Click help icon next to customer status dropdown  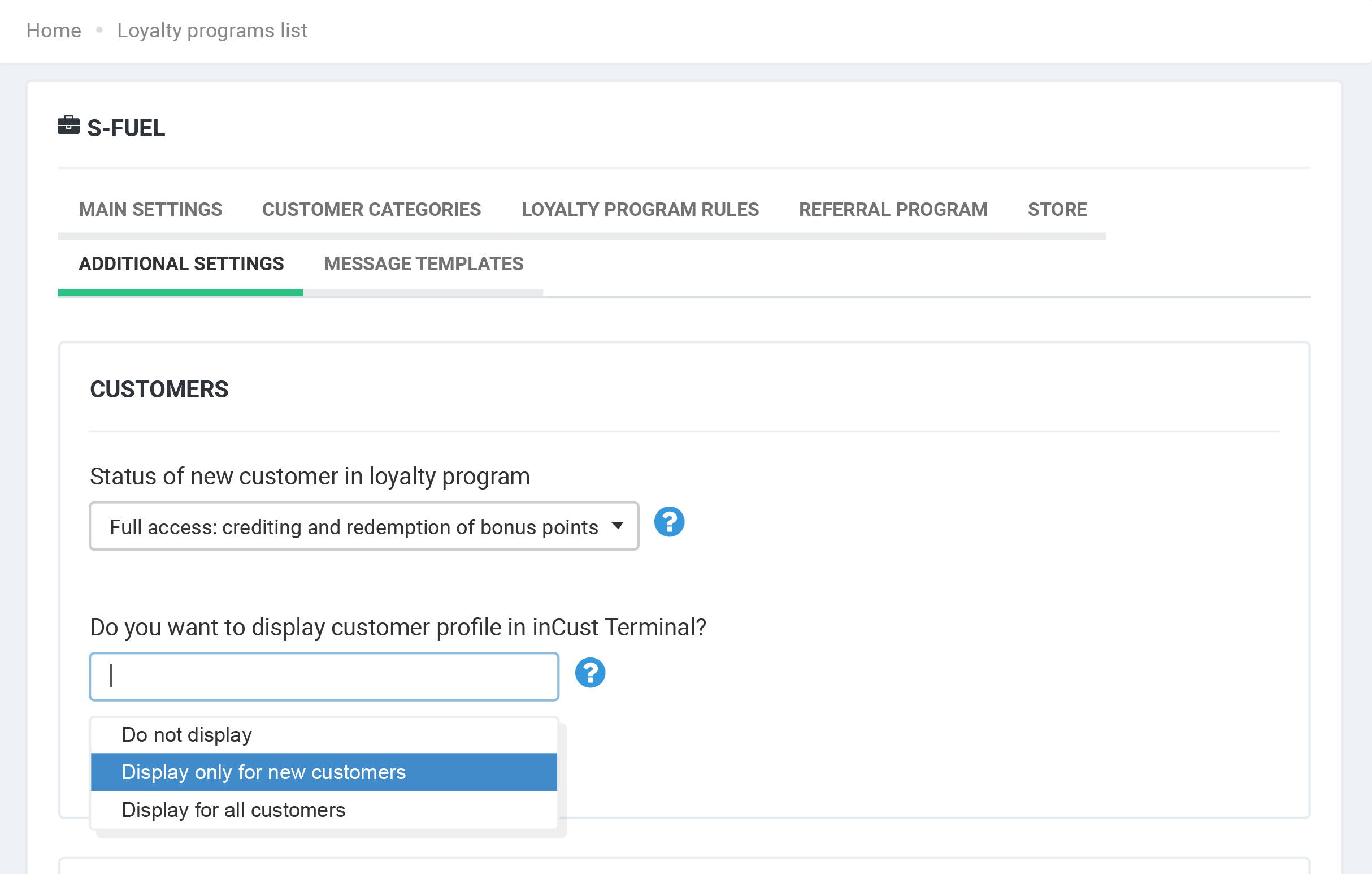669,522
